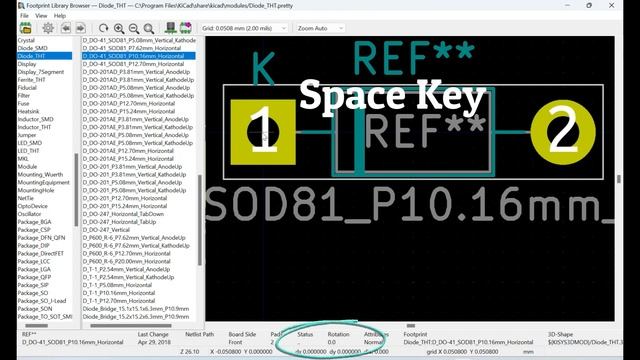Click the teal REF** text above the footprint
Screen dimensions: 640x360
tap(414, 58)
